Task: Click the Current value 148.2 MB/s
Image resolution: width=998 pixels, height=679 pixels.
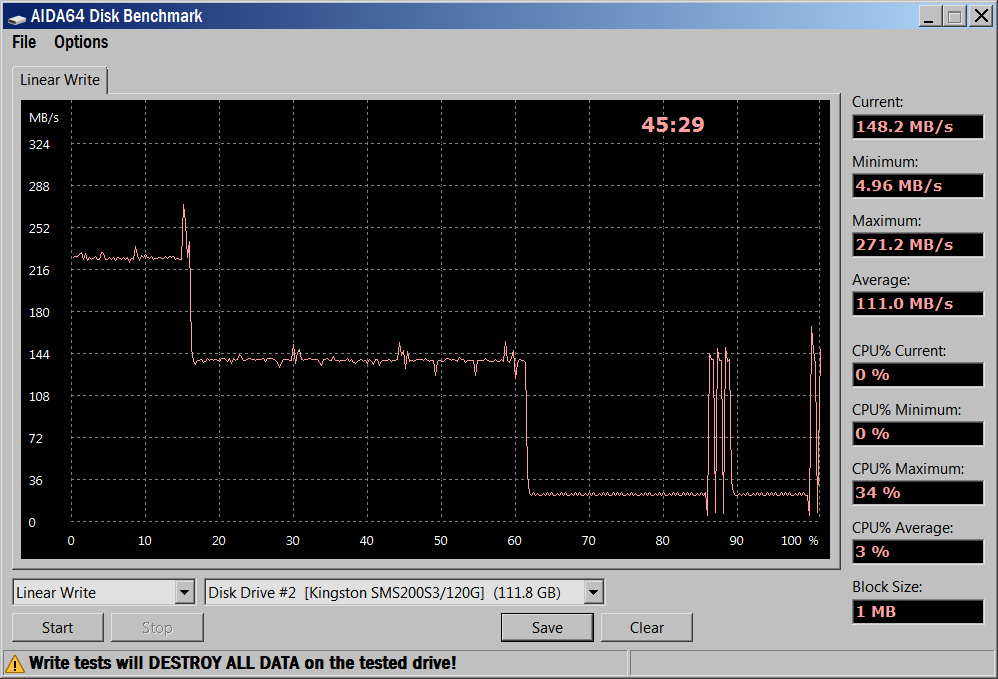Action: [918, 127]
